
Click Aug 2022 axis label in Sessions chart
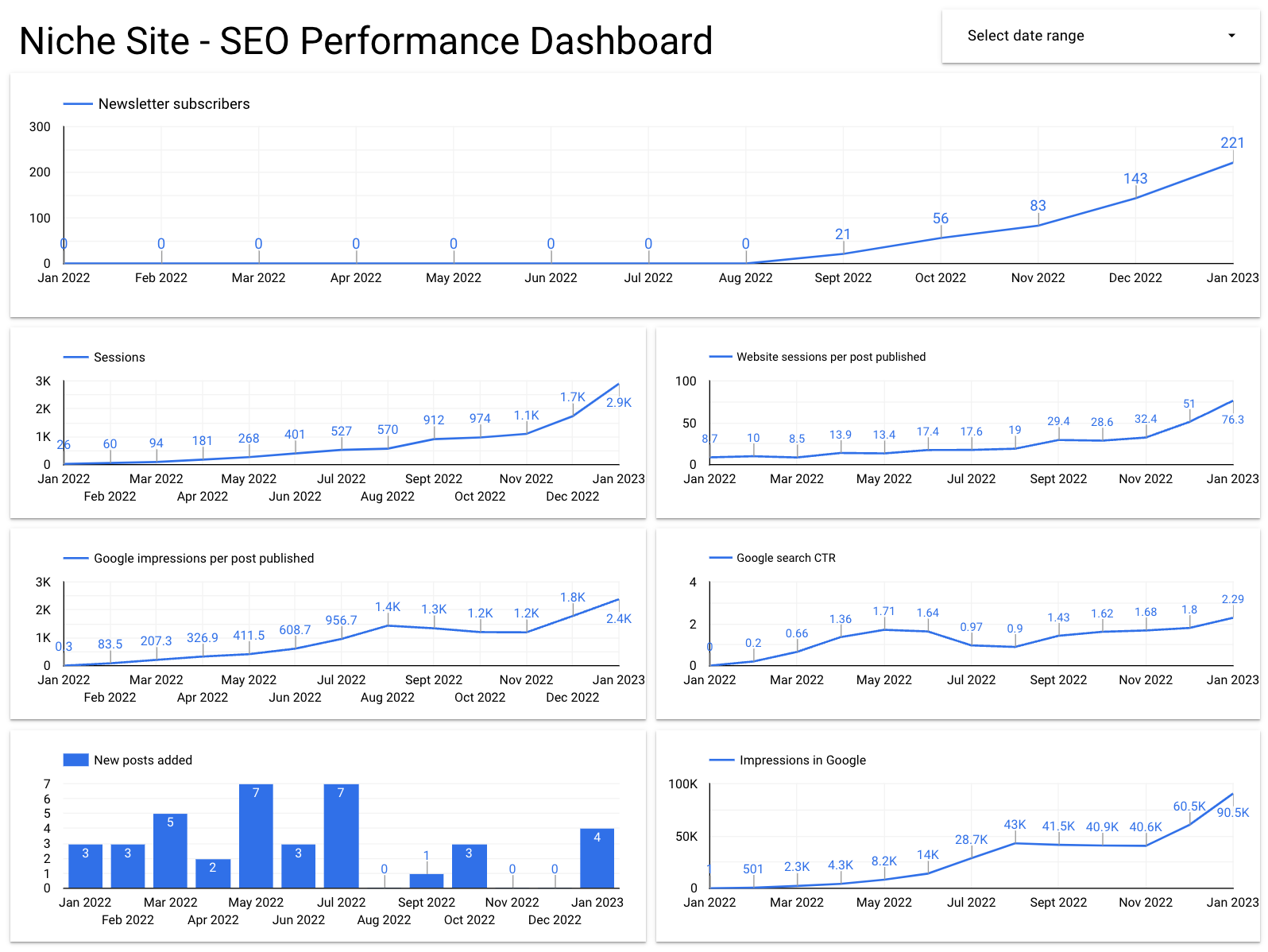[x=388, y=497]
